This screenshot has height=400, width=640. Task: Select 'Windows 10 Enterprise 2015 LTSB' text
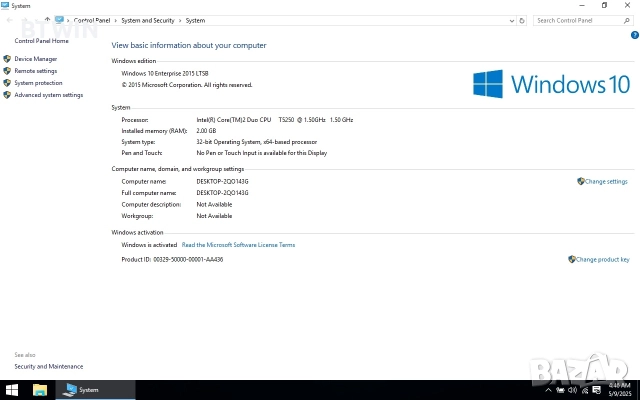(x=165, y=73)
